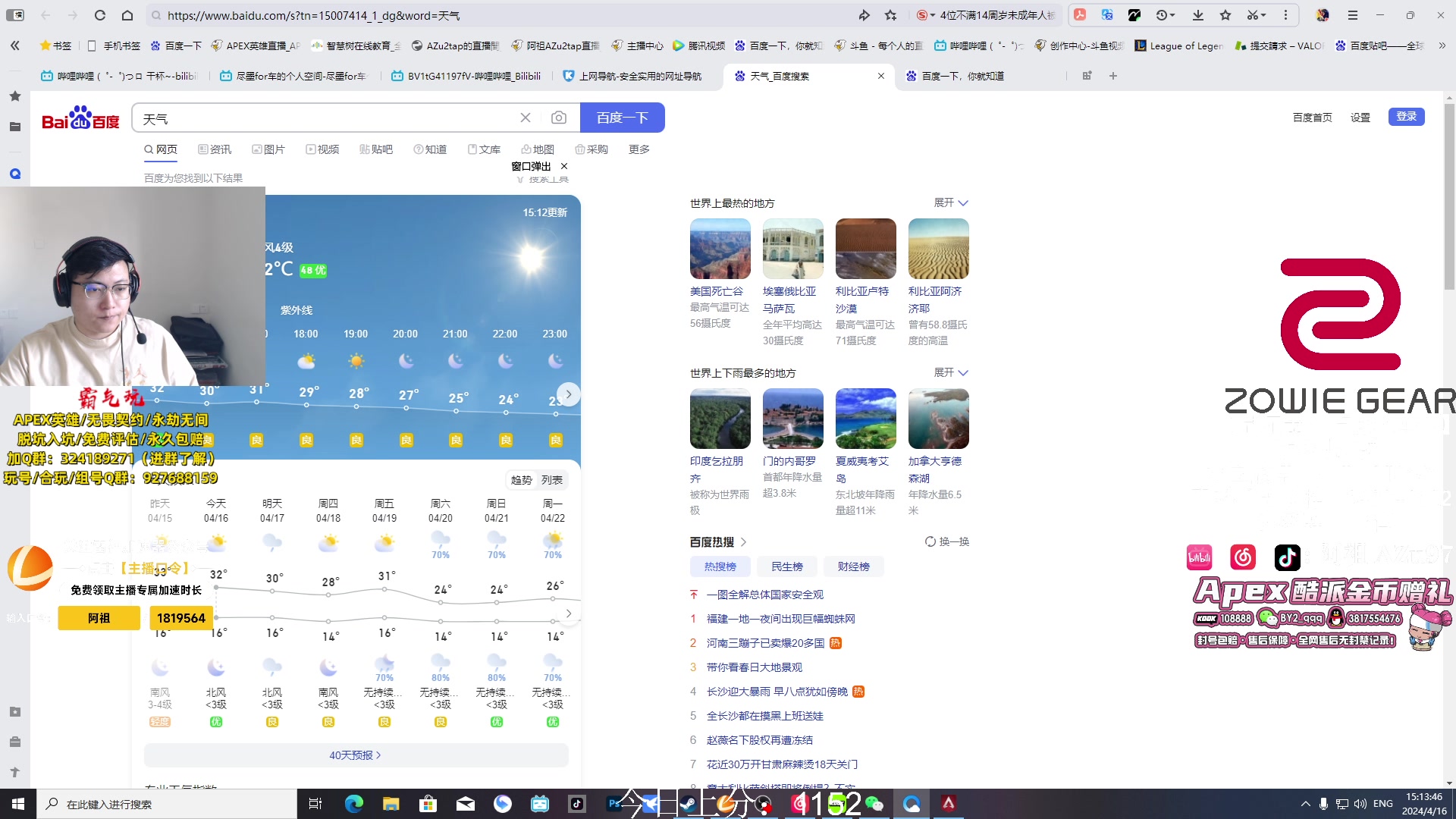The width and height of the screenshot is (1456, 819).
Task: Open 夏威夷考艾岛 thumbnail
Action: (x=866, y=419)
